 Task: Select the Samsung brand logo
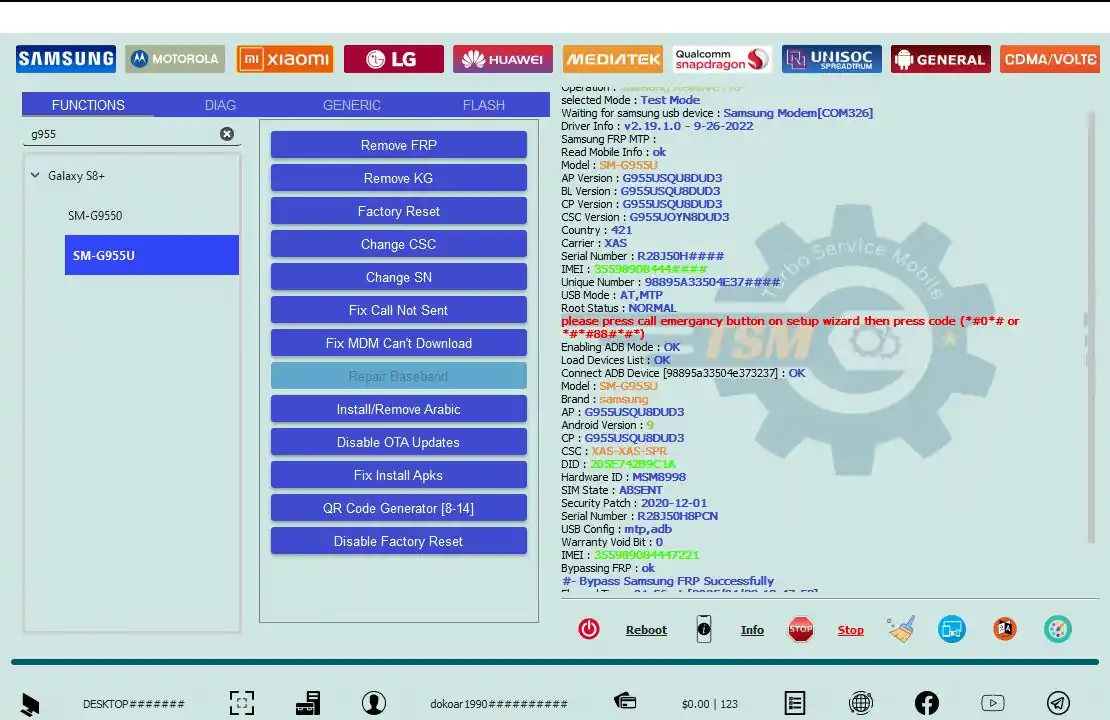66,59
